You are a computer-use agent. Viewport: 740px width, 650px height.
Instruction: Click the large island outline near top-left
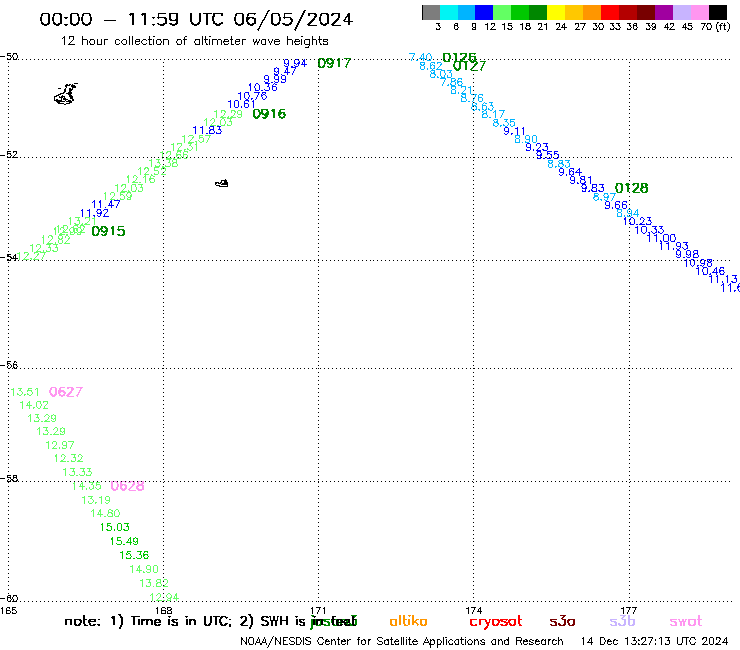tap(66, 94)
